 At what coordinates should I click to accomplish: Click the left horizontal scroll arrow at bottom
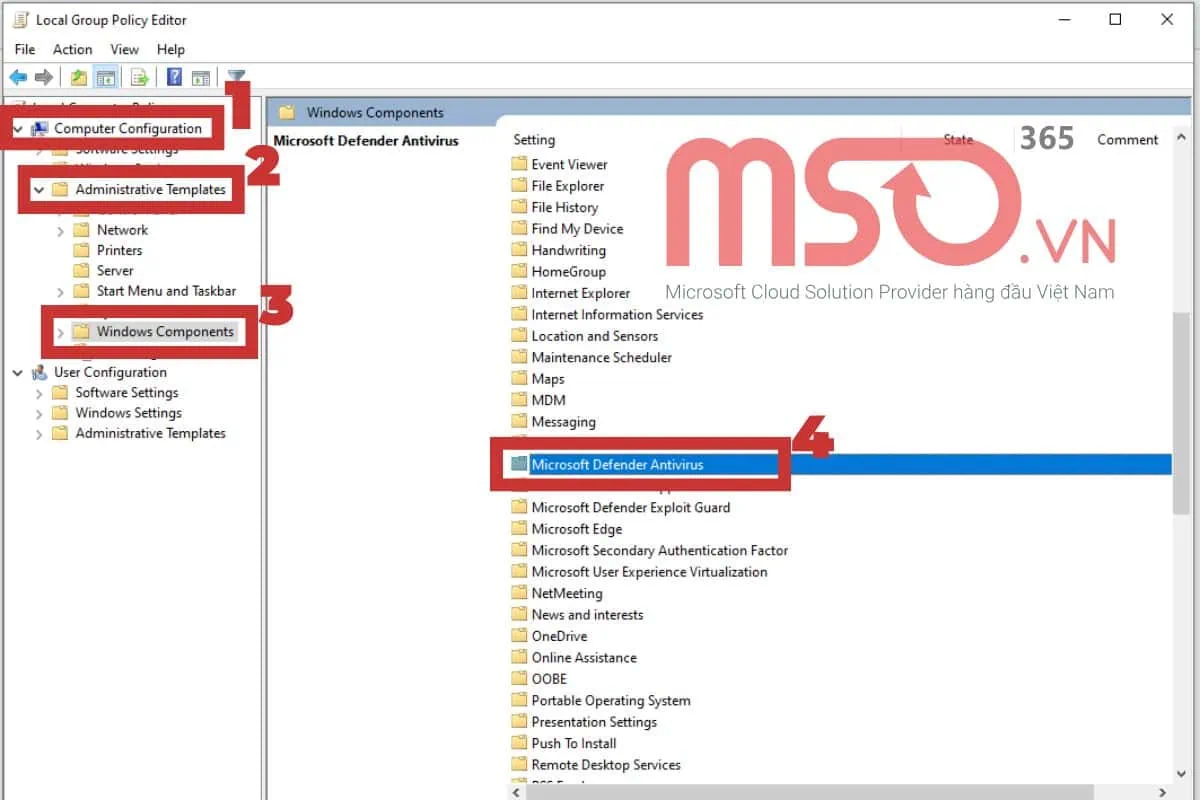pos(515,791)
